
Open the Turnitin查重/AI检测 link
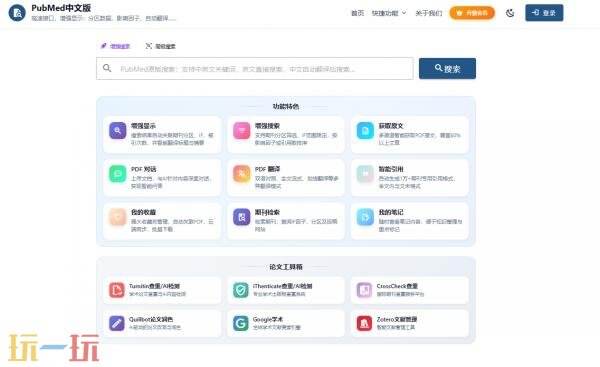pyautogui.click(x=154, y=286)
